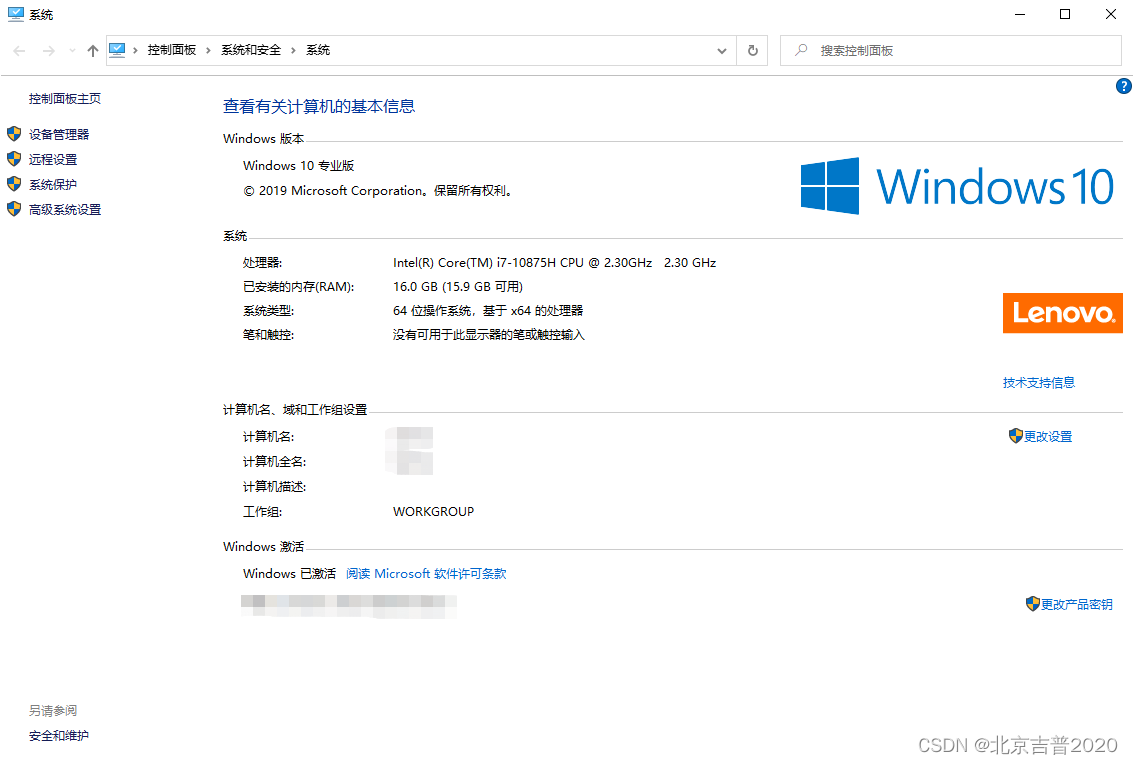Close the 系统 window
Screen dimensions: 1133x764
1111,14
